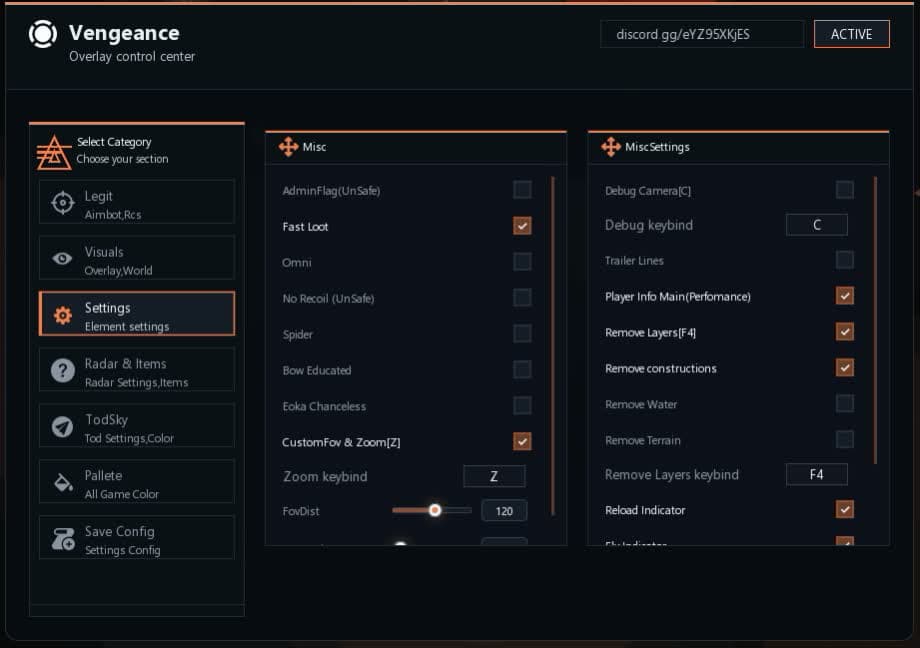920x648 pixels.
Task: Click the MiscSettings panel move icon
Action: pyautogui.click(x=611, y=147)
